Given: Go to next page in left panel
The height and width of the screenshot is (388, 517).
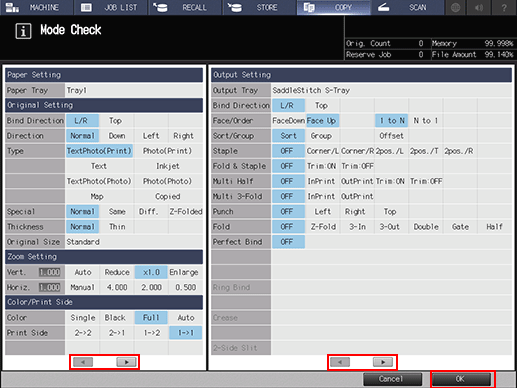Looking at the screenshot, I should point(126,362).
